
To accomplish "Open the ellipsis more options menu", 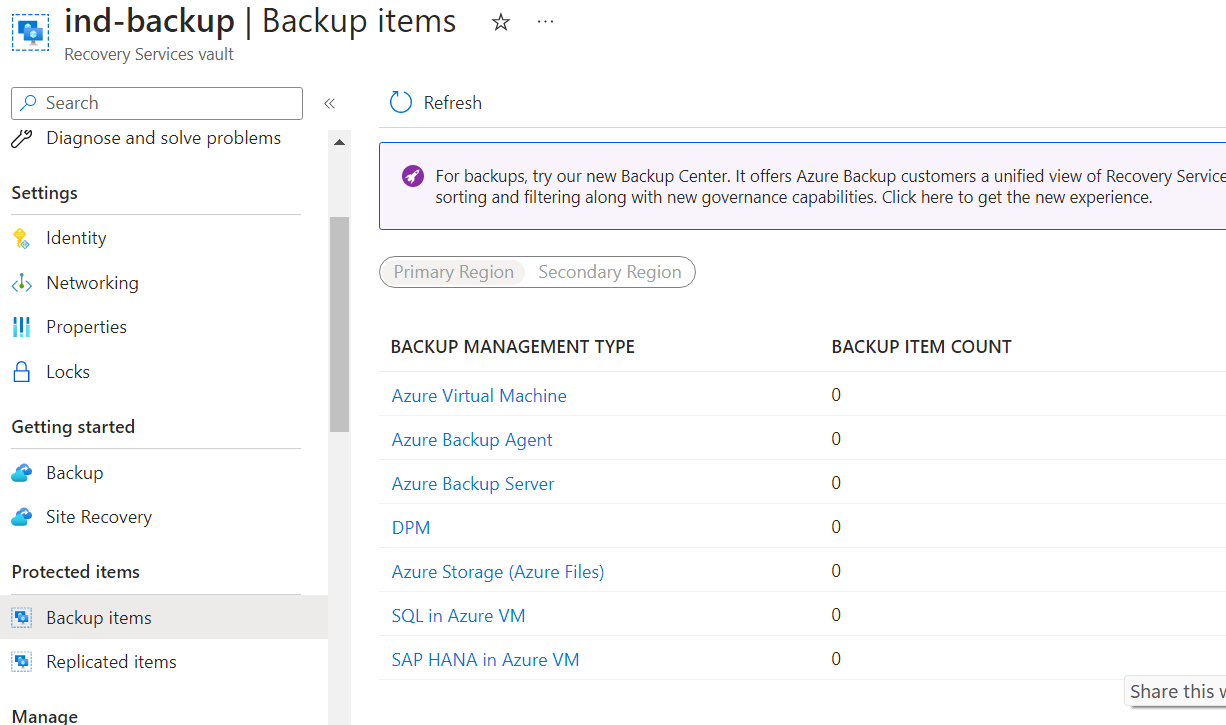I will (x=545, y=21).
